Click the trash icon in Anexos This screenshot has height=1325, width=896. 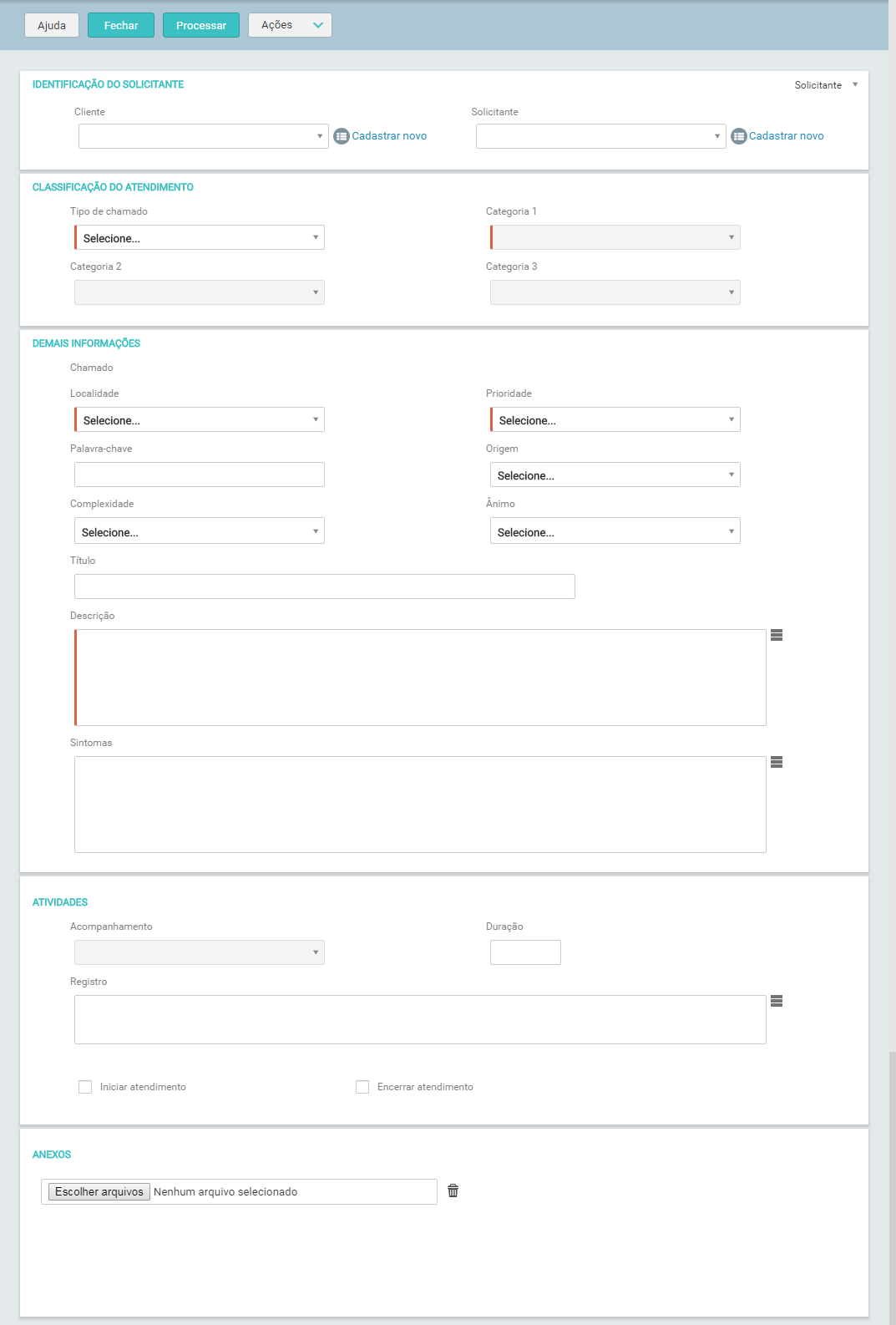coord(453,1190)
